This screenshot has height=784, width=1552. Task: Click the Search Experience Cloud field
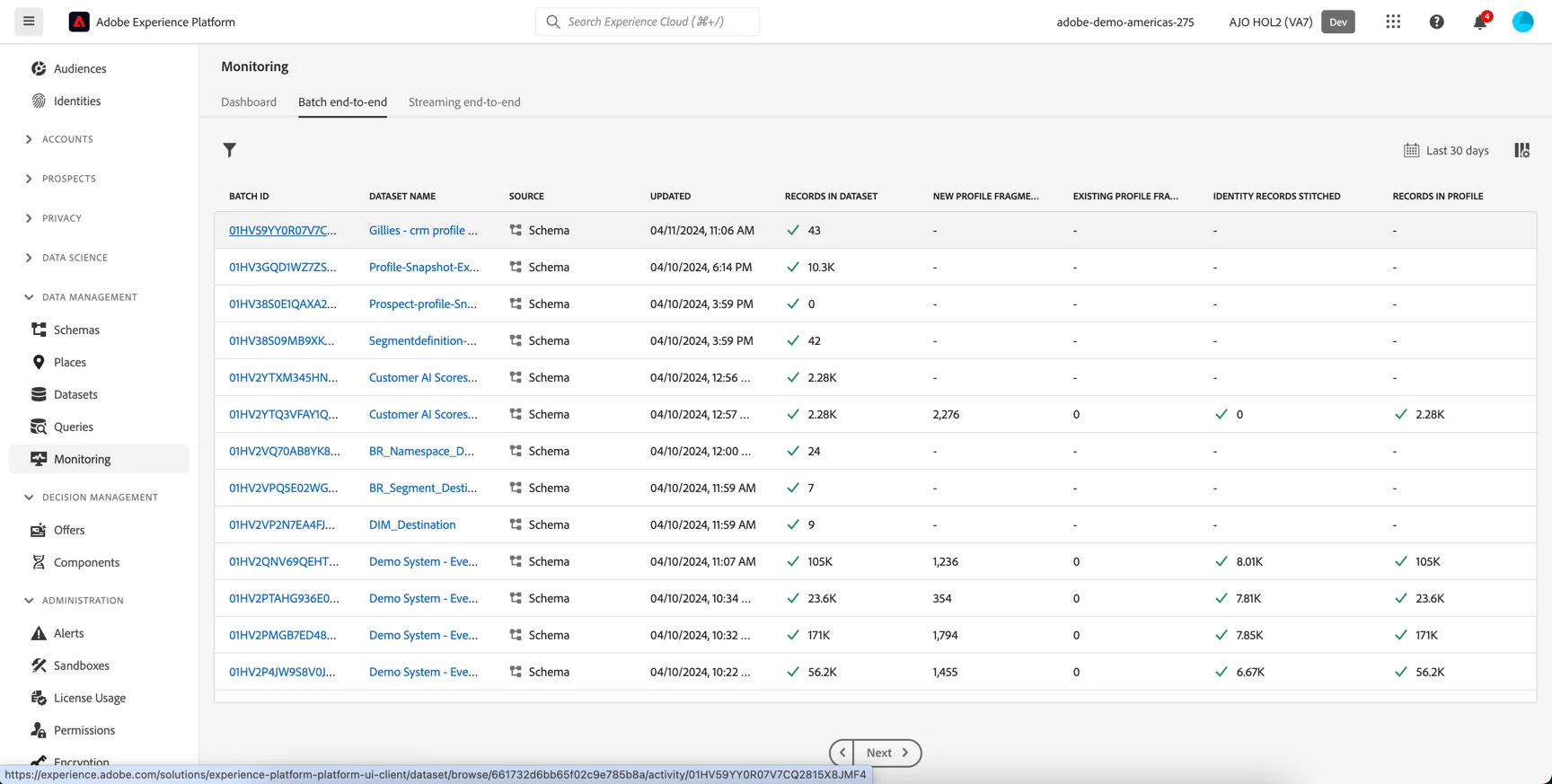coord(648,22)
